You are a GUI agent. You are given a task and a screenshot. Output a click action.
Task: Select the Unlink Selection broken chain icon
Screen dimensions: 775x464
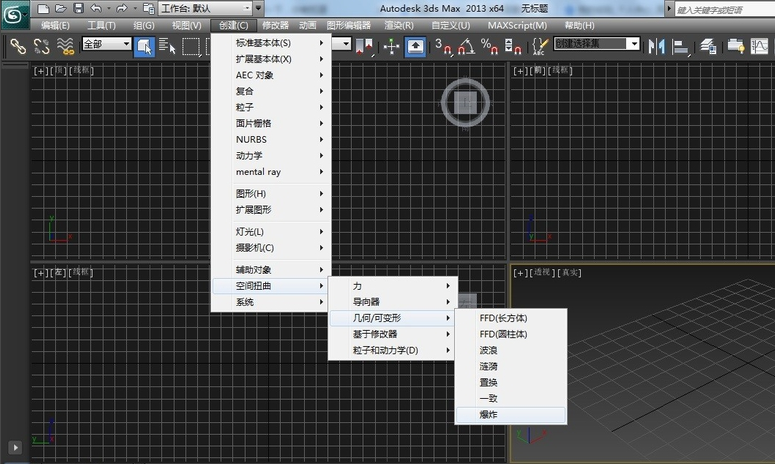42,46
